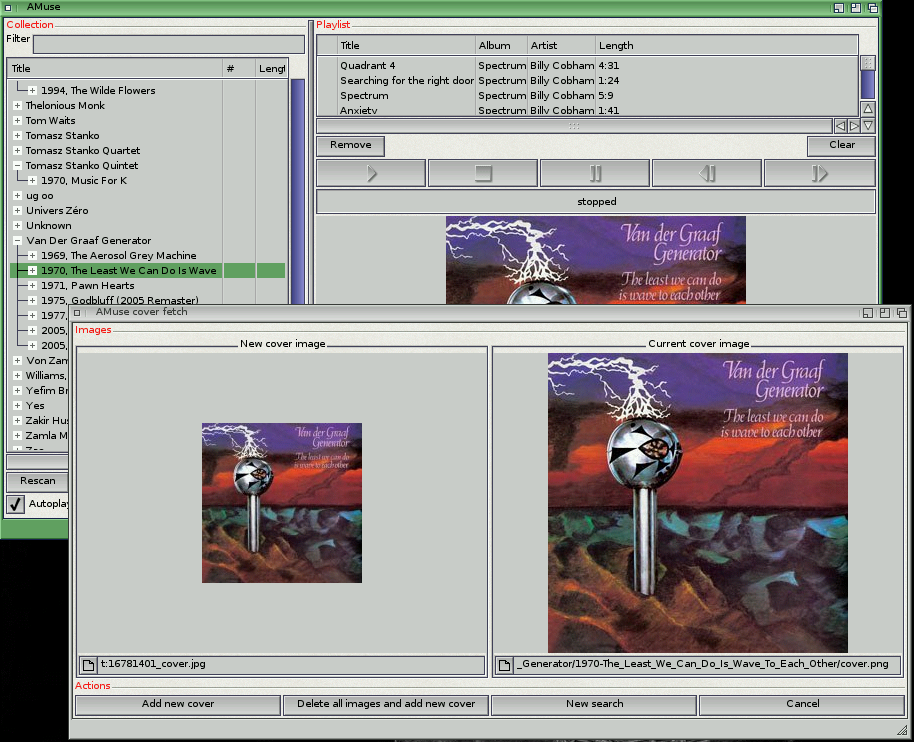
Task: Click the AMuse cover fetch window close gadget
Action: (x=77, y=312)
